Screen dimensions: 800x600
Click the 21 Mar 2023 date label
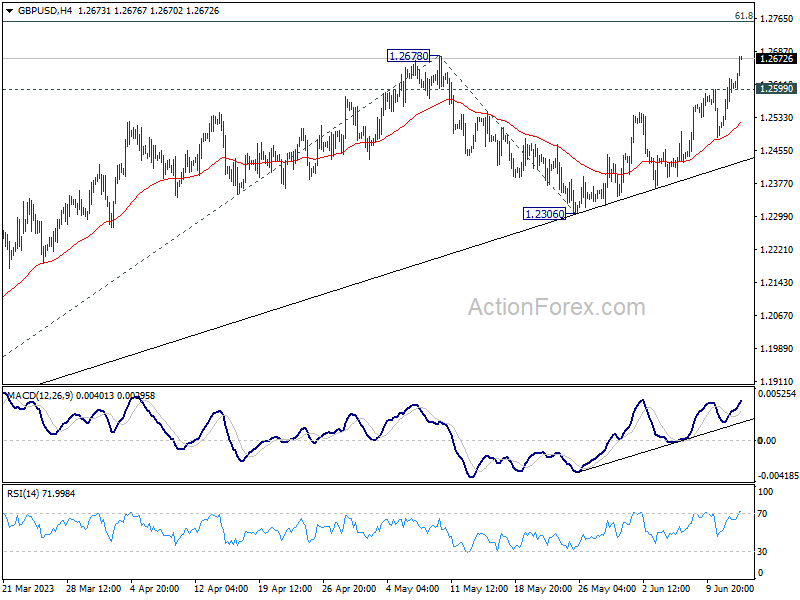point(29,589)
